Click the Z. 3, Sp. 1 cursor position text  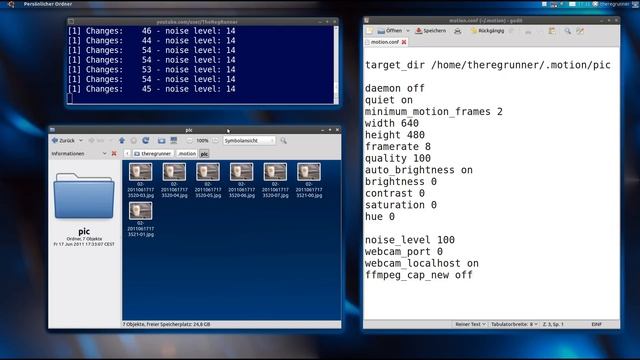coord(553,324)
